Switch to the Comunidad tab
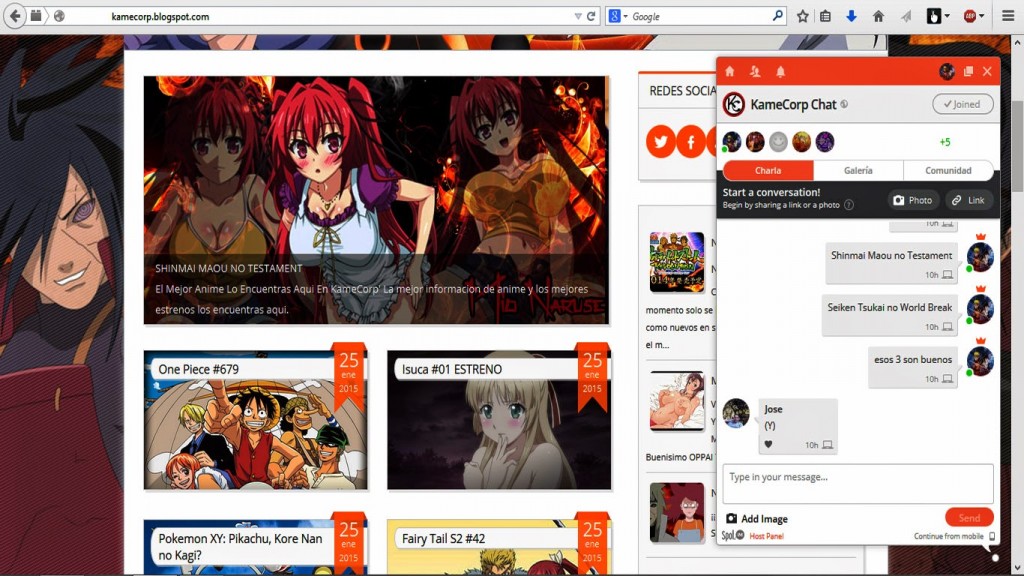Image resolution: width=1024 pixels, height=576 pixels. click(948, 170)
